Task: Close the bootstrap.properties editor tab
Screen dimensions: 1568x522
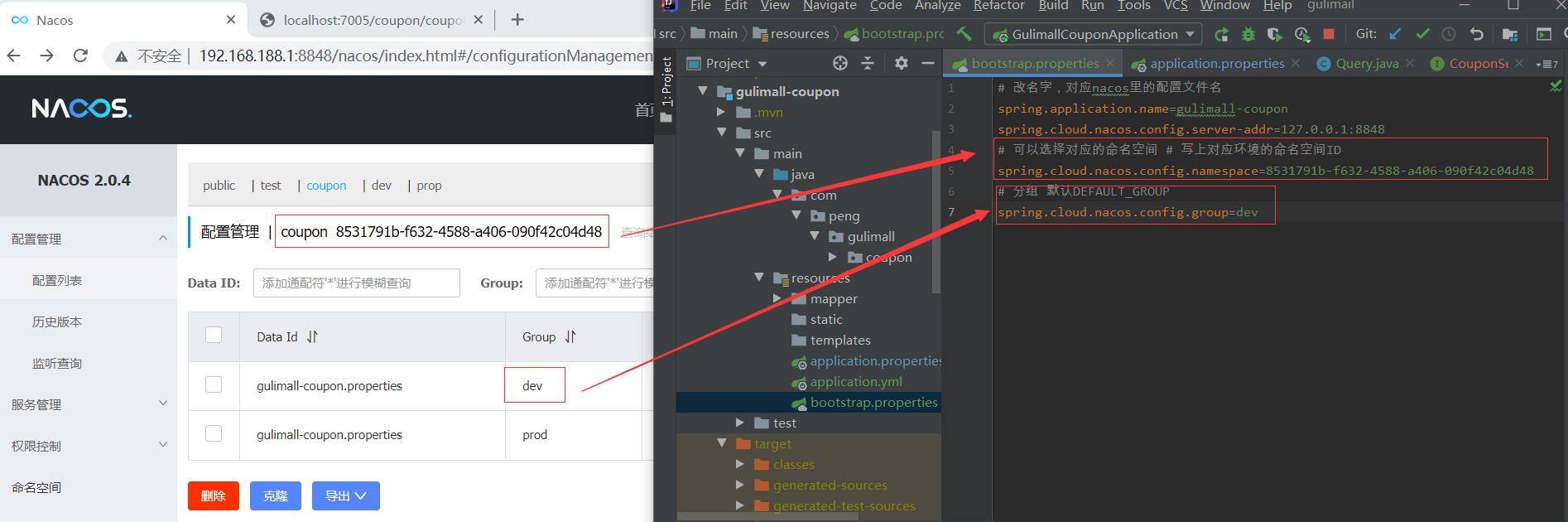Action: 1110,63
